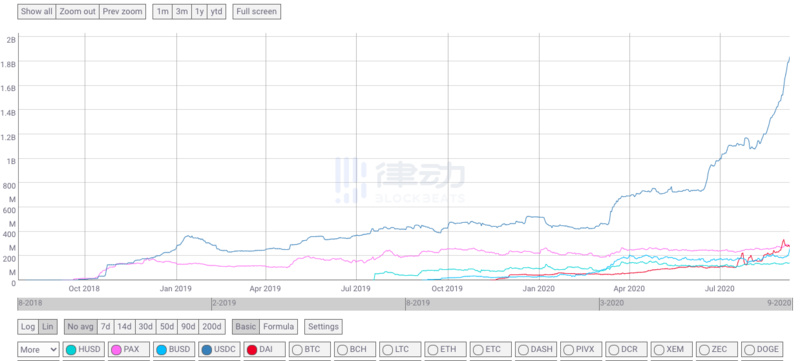800x361 pixels.
Task: Open chart in Full screen
Action: click(257, 12)
